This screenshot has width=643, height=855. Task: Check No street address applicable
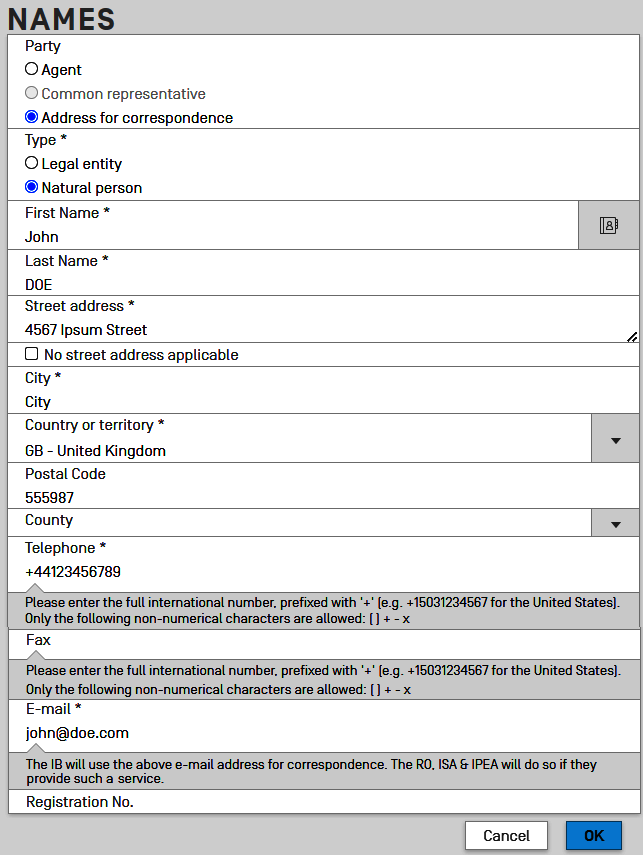[32, 354]
